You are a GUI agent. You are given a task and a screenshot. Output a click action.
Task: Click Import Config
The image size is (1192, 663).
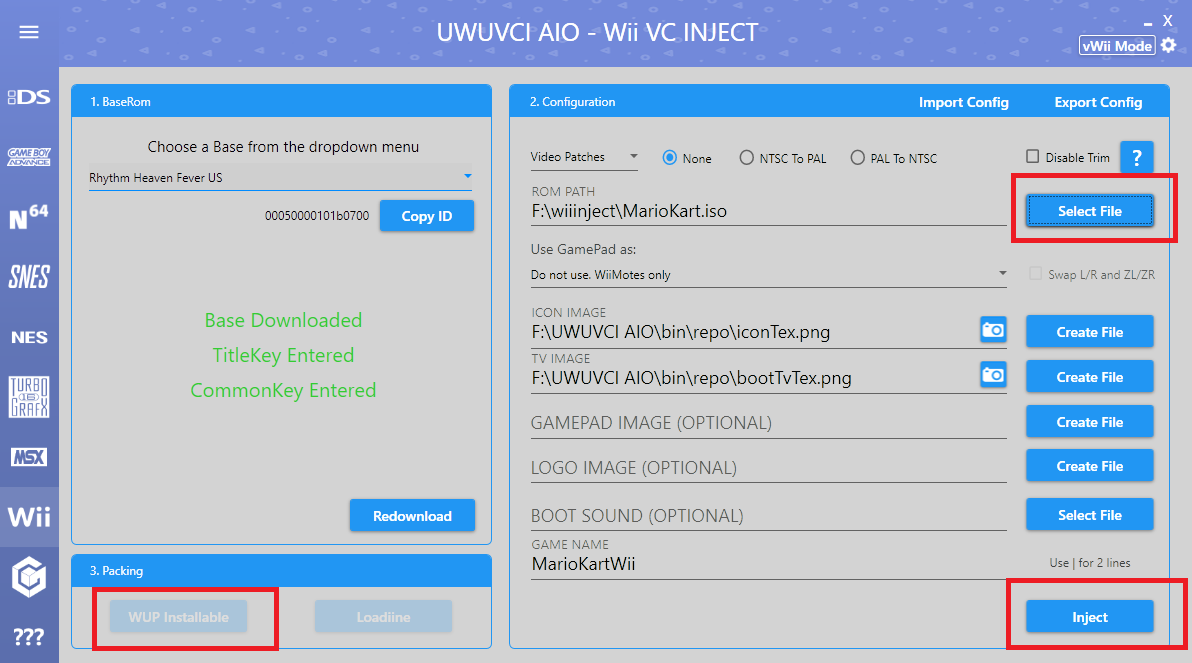tap(963, 102)
